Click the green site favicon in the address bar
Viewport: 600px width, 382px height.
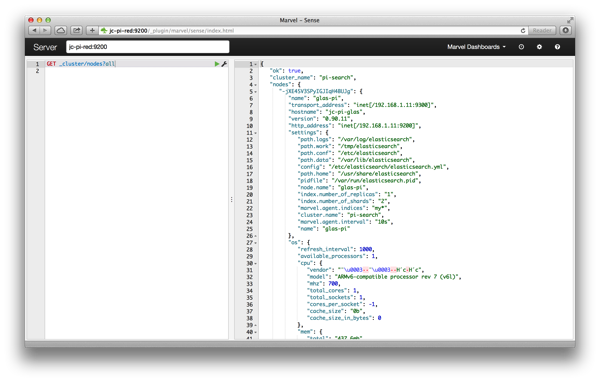pyautogui.click(x=104, y=30)
